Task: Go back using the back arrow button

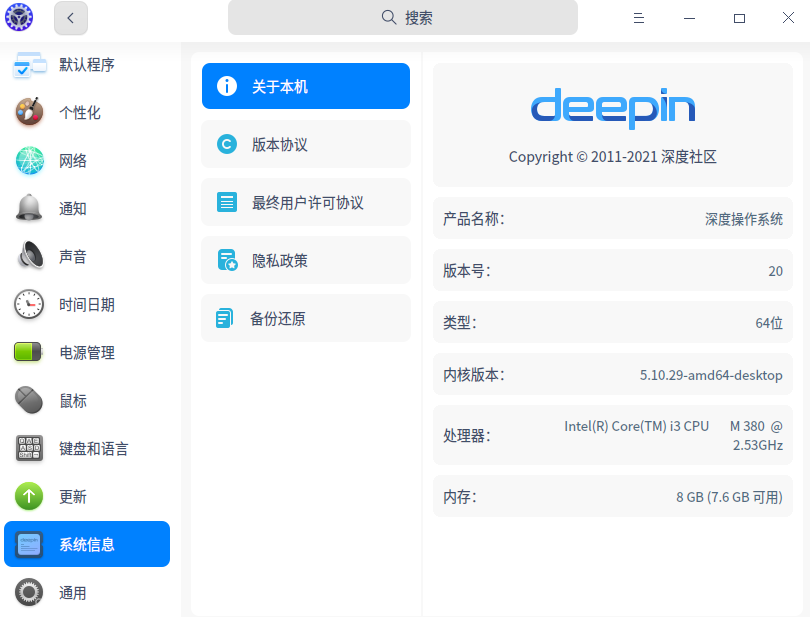Action: (71, 18)
